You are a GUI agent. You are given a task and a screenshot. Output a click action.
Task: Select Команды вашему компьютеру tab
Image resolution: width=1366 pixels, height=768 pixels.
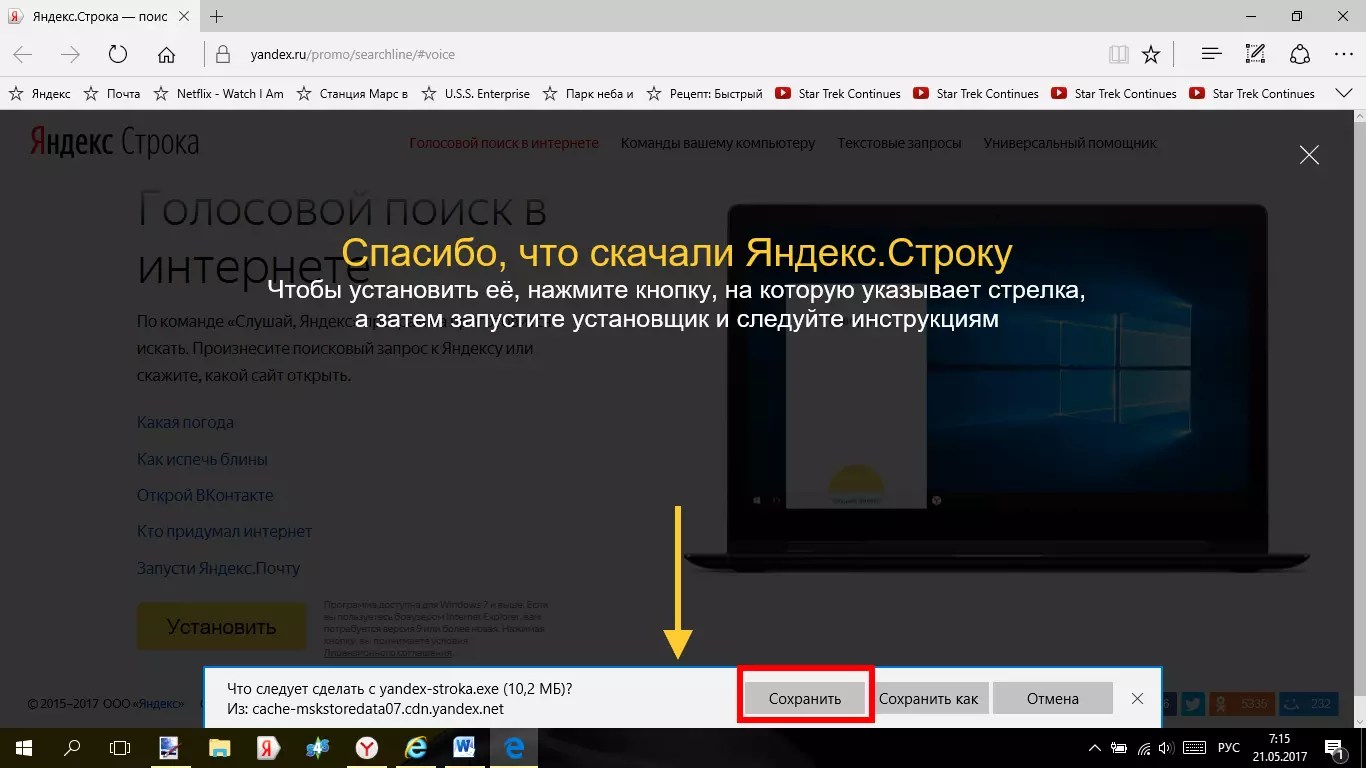[x=718, y=143]
